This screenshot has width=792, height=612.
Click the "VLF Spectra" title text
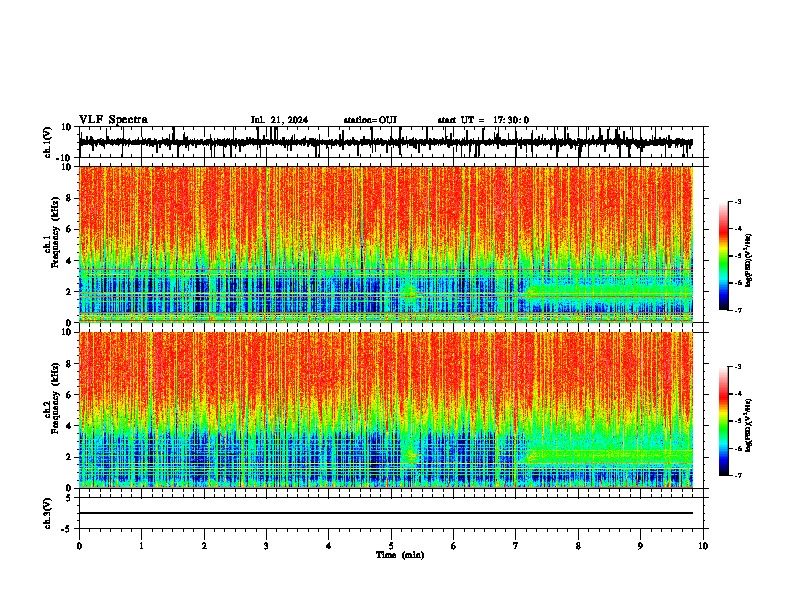[x=113, y=120]
